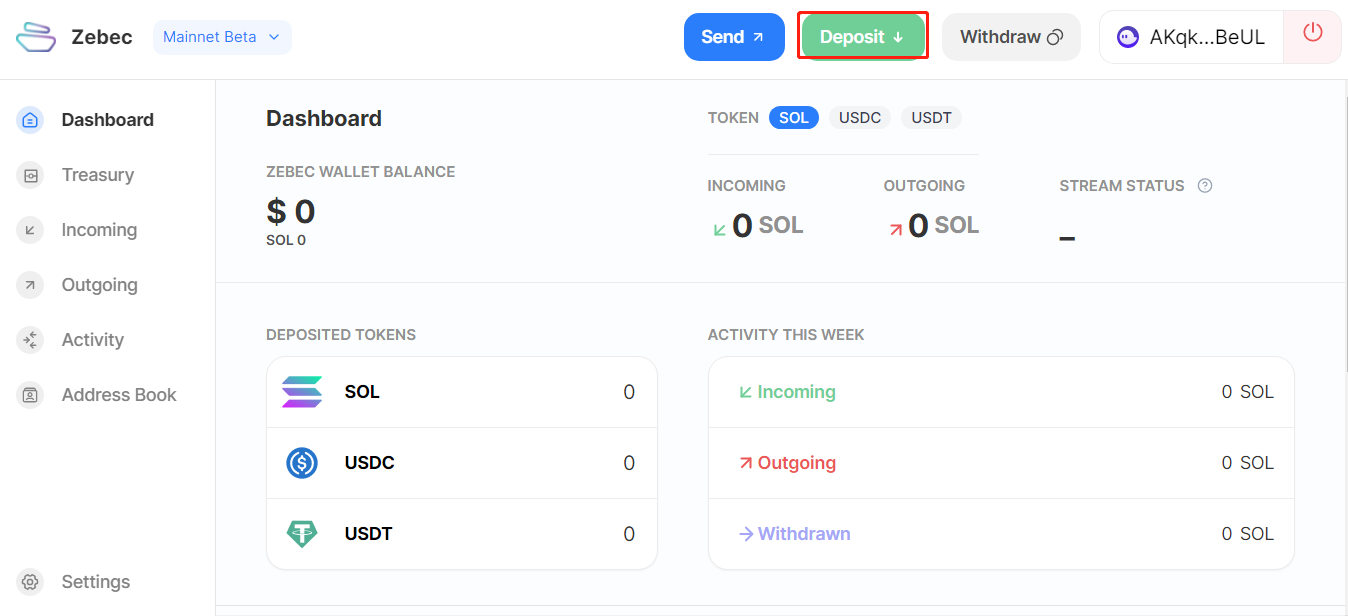
Task: Click the green incoming arrow beside 0 SOL
Action: (719, 229)
